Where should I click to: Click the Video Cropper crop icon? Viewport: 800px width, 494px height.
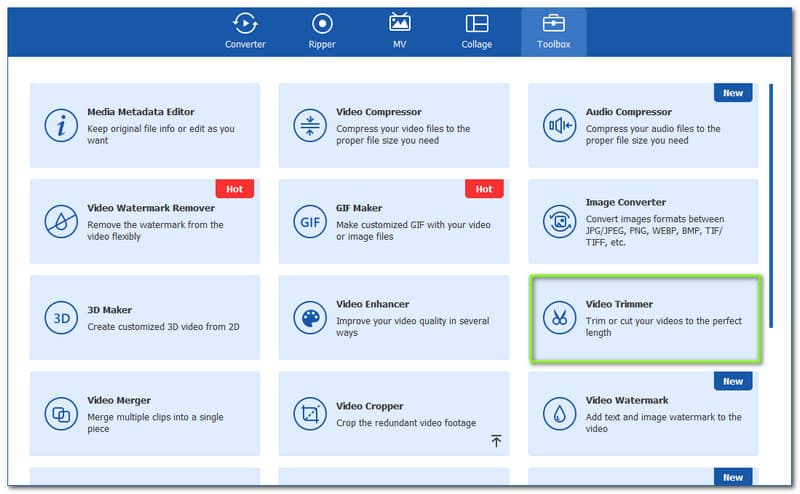(310, 414)
